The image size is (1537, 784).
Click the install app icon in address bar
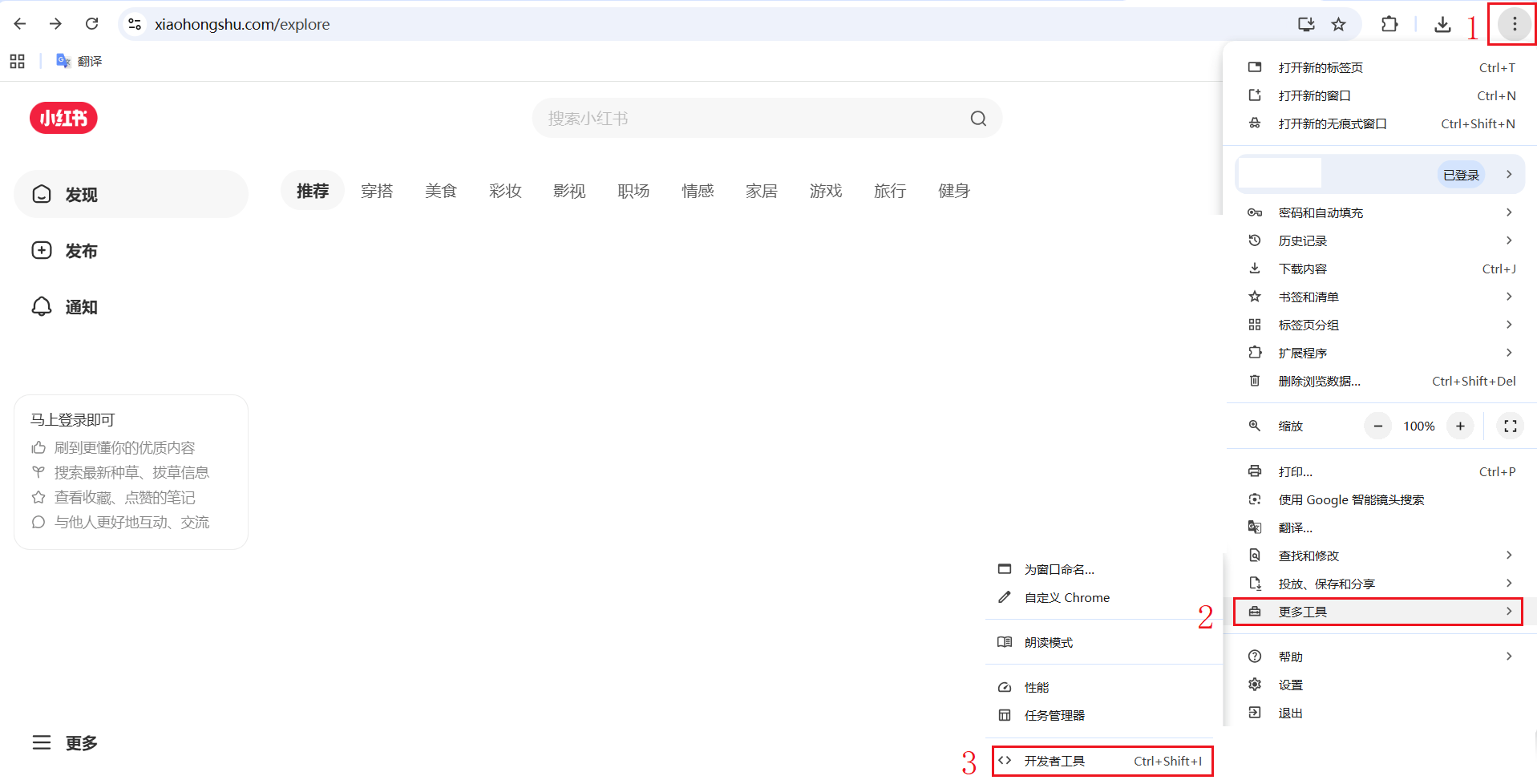tap(1306, 24)
